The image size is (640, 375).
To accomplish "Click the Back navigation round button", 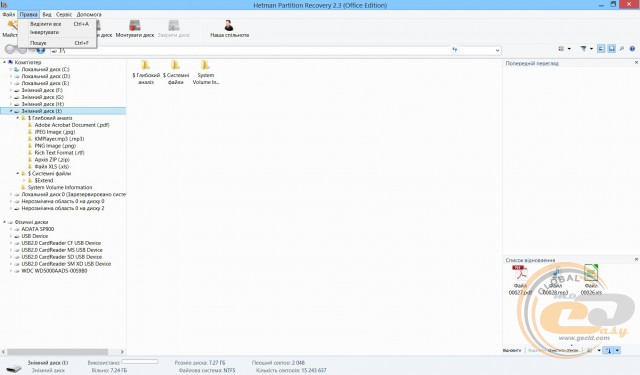I will tap(10, 49).
